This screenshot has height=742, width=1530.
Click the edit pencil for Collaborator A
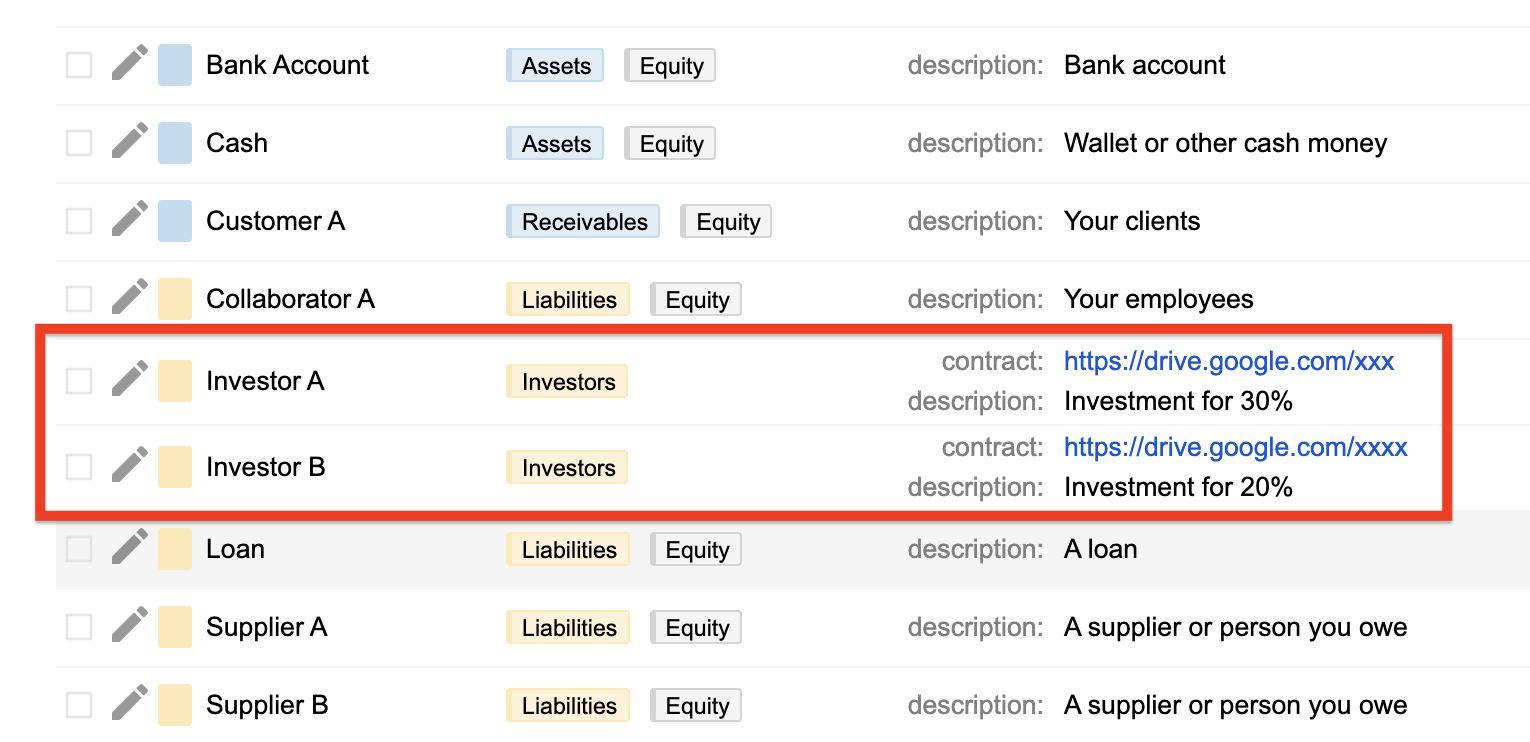coord(129,298)
